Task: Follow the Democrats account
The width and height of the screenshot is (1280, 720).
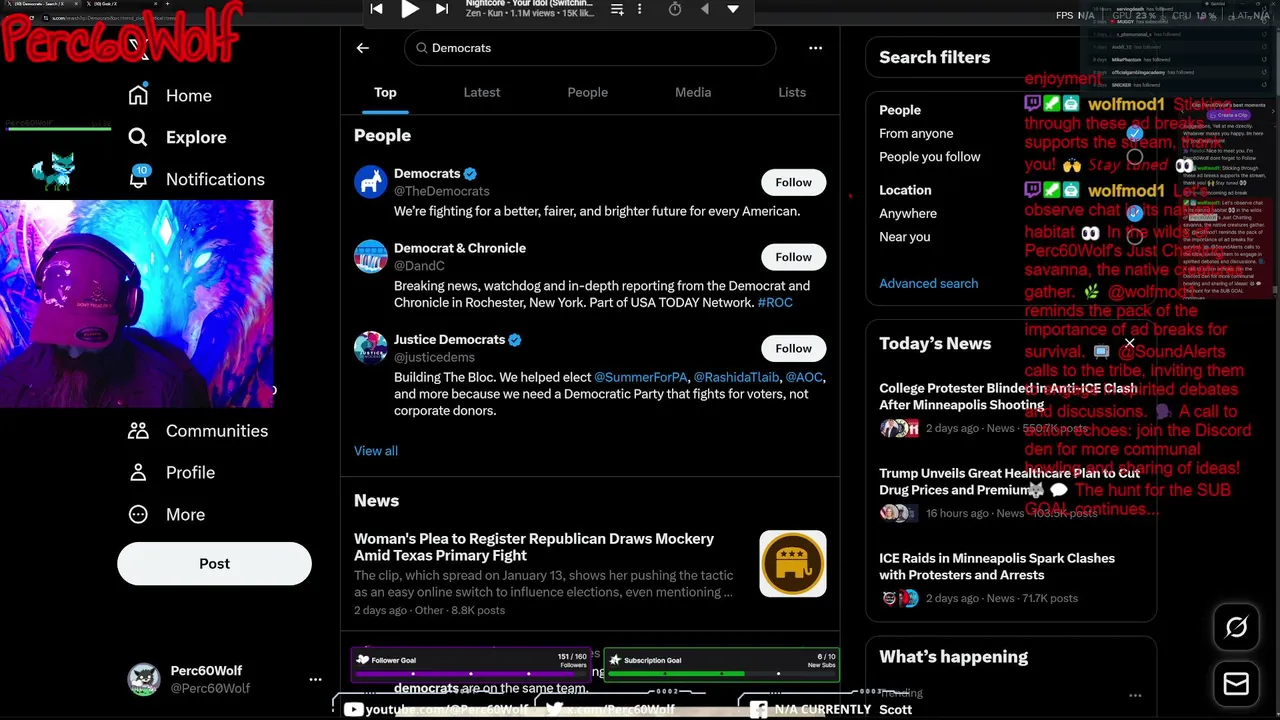Action: (x=793, y=182)
